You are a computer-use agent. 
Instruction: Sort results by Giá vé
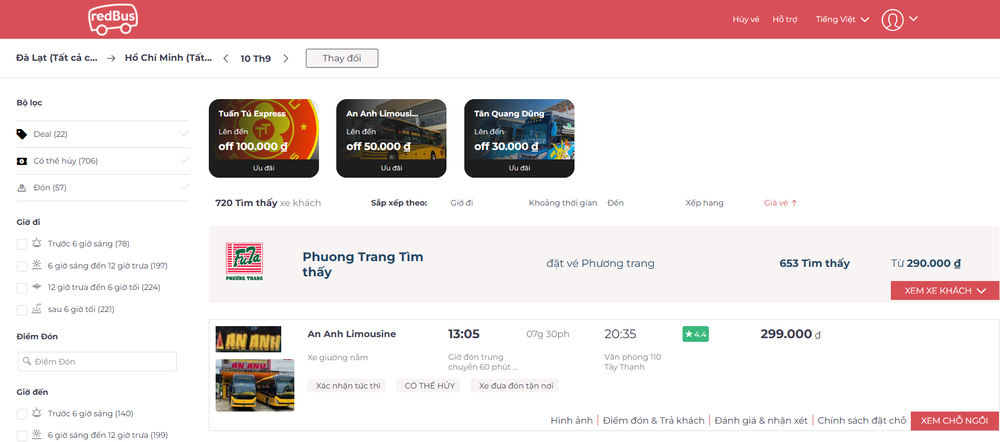coord(781,203)
